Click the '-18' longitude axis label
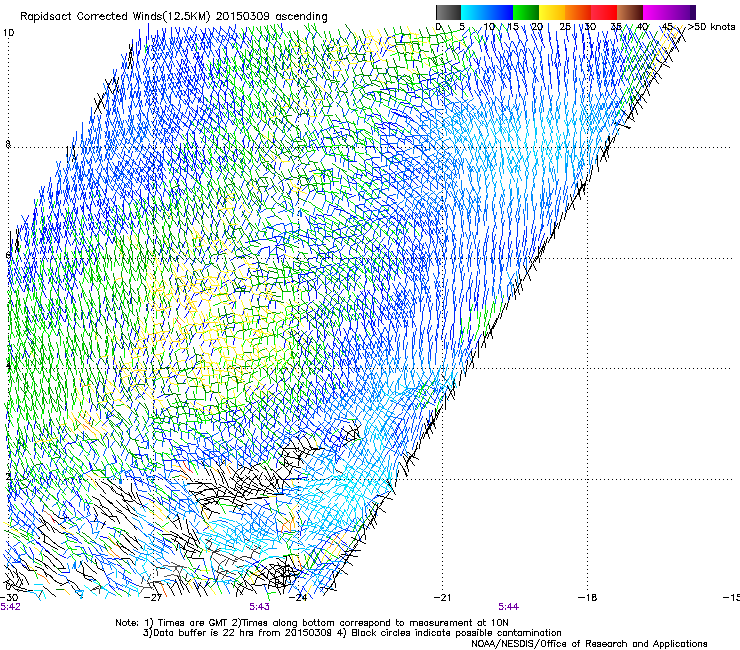 coord(588,598)
